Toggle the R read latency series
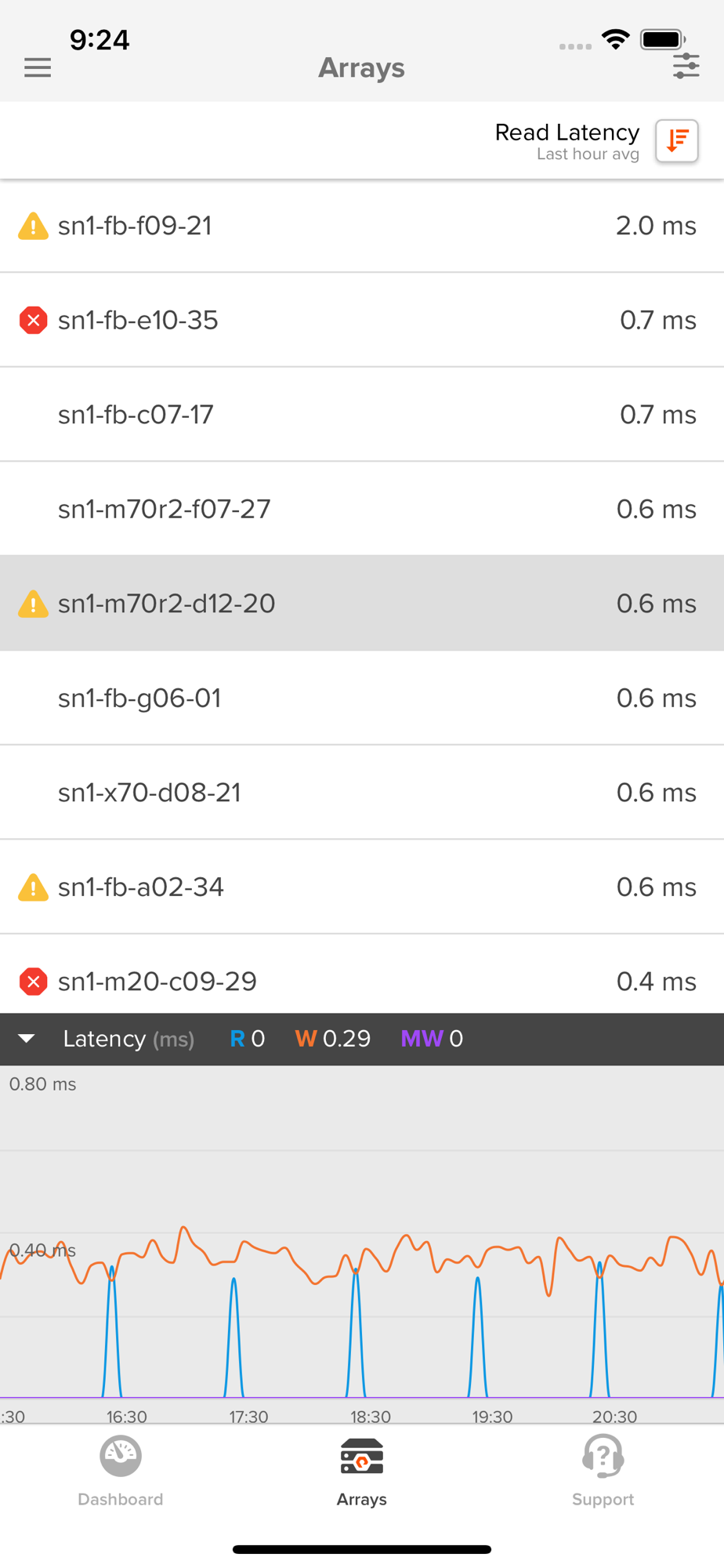 click(248, 1039)
